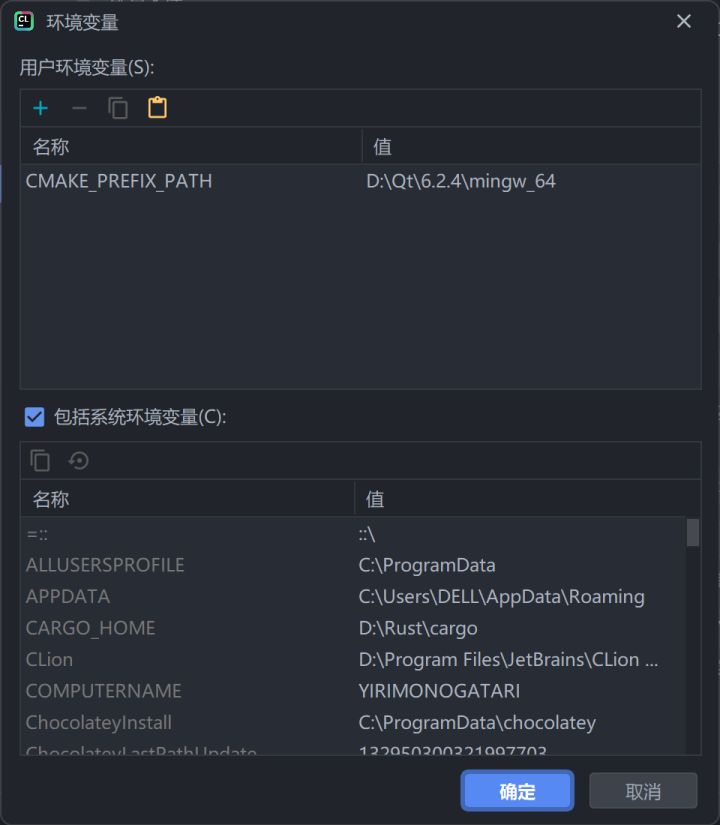Viewport: 720px width, 825px height.
Task: Click the system variables scrollbar thumb
Action: point(693,532)
